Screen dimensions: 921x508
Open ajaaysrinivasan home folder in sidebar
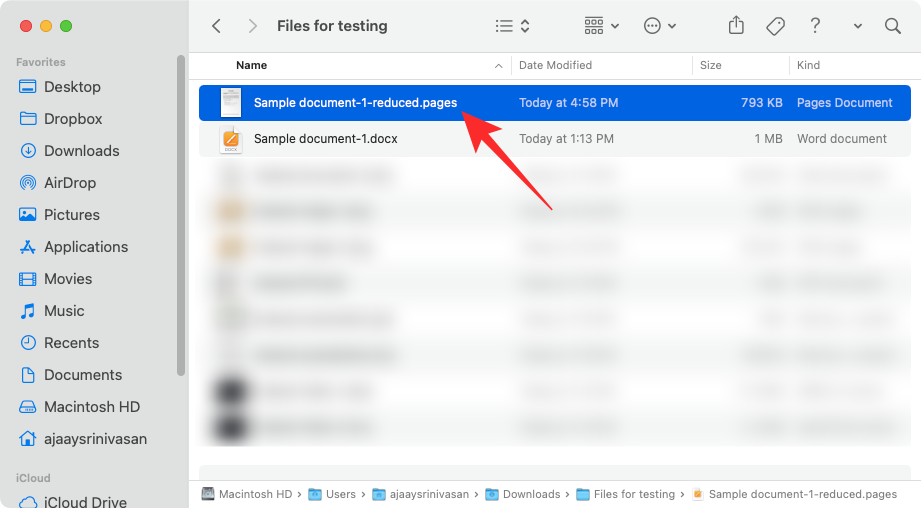point(82,439)
